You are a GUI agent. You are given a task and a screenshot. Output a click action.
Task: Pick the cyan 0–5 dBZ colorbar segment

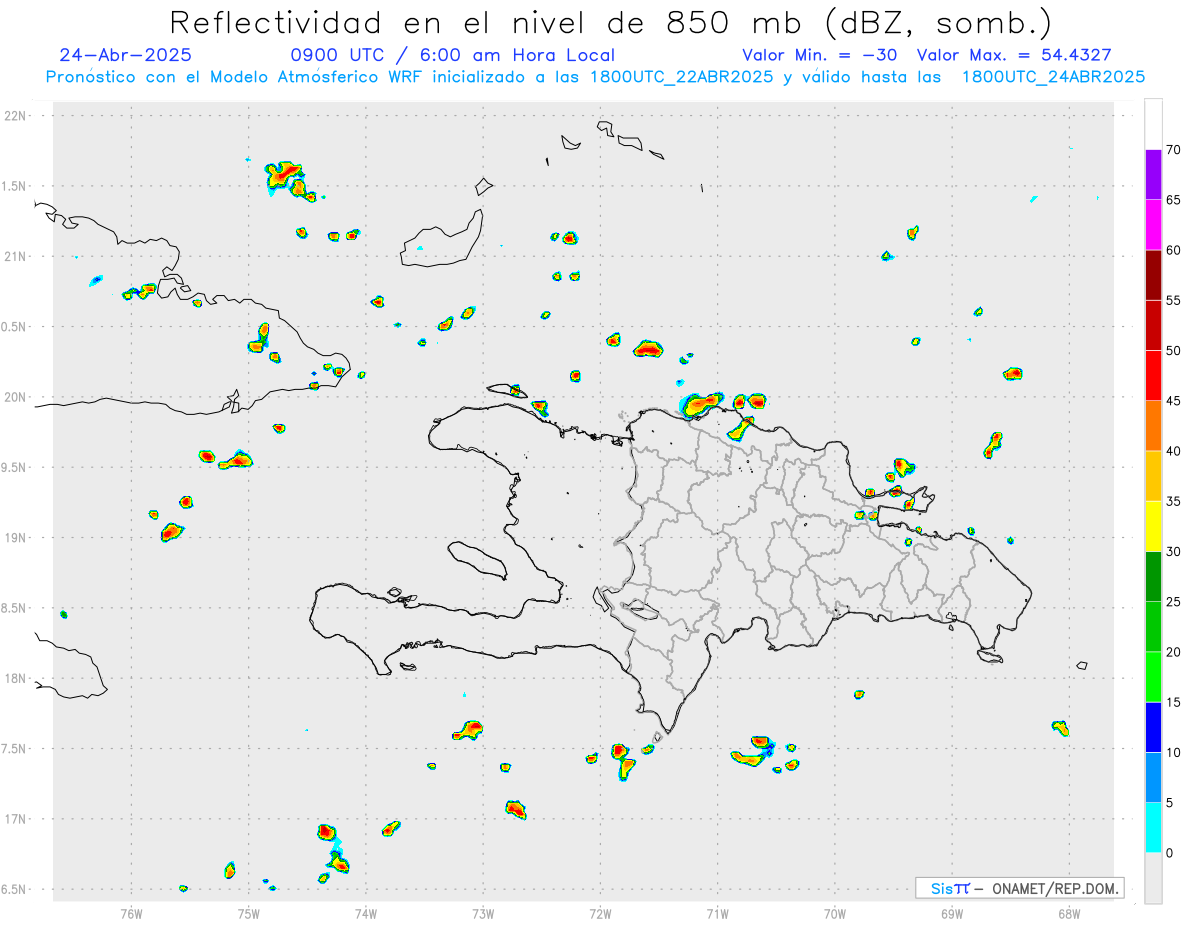[1153, 828]
